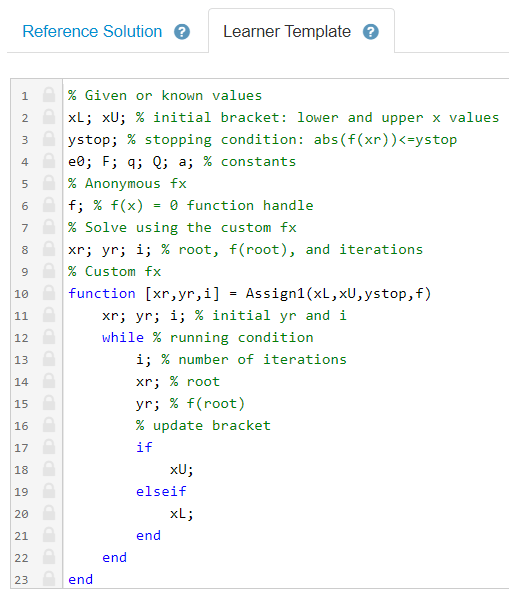Click '% number of iterations' comment
The width and height of the screenshot is (509, 595).
point(254,359)
